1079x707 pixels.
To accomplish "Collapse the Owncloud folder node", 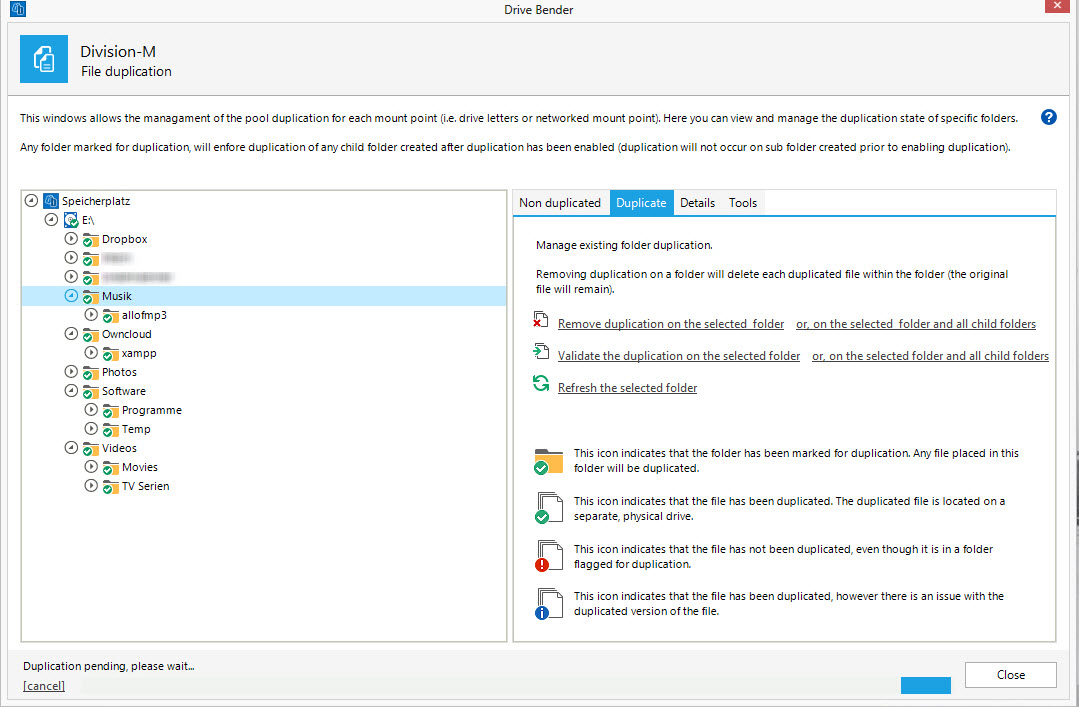I will [71, 333].
